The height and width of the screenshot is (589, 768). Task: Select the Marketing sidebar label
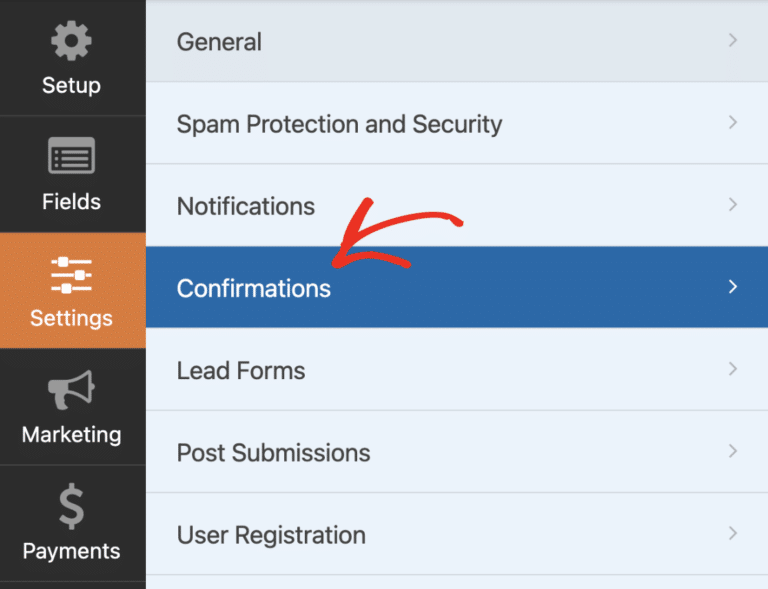pyautogui.click(x=71, y=435)
